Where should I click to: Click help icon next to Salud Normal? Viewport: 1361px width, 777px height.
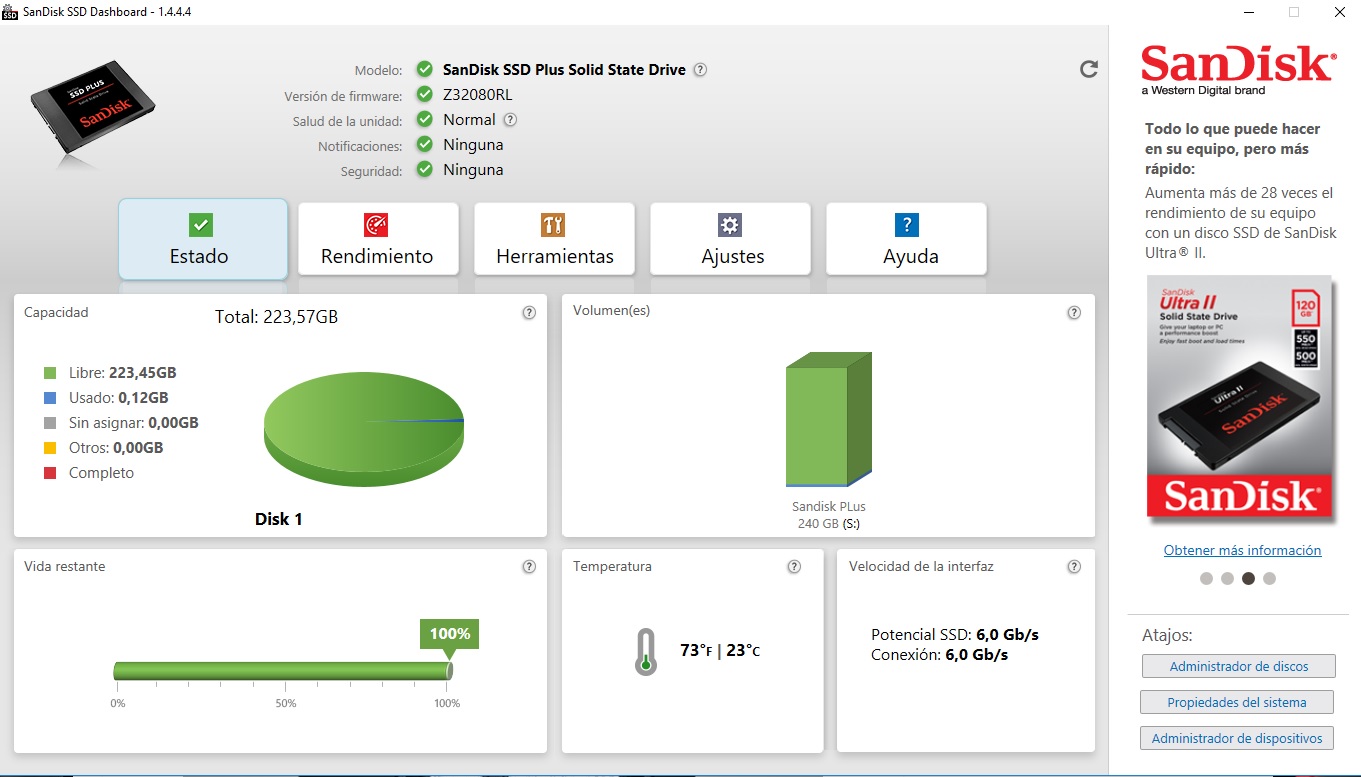pos(510,120)
